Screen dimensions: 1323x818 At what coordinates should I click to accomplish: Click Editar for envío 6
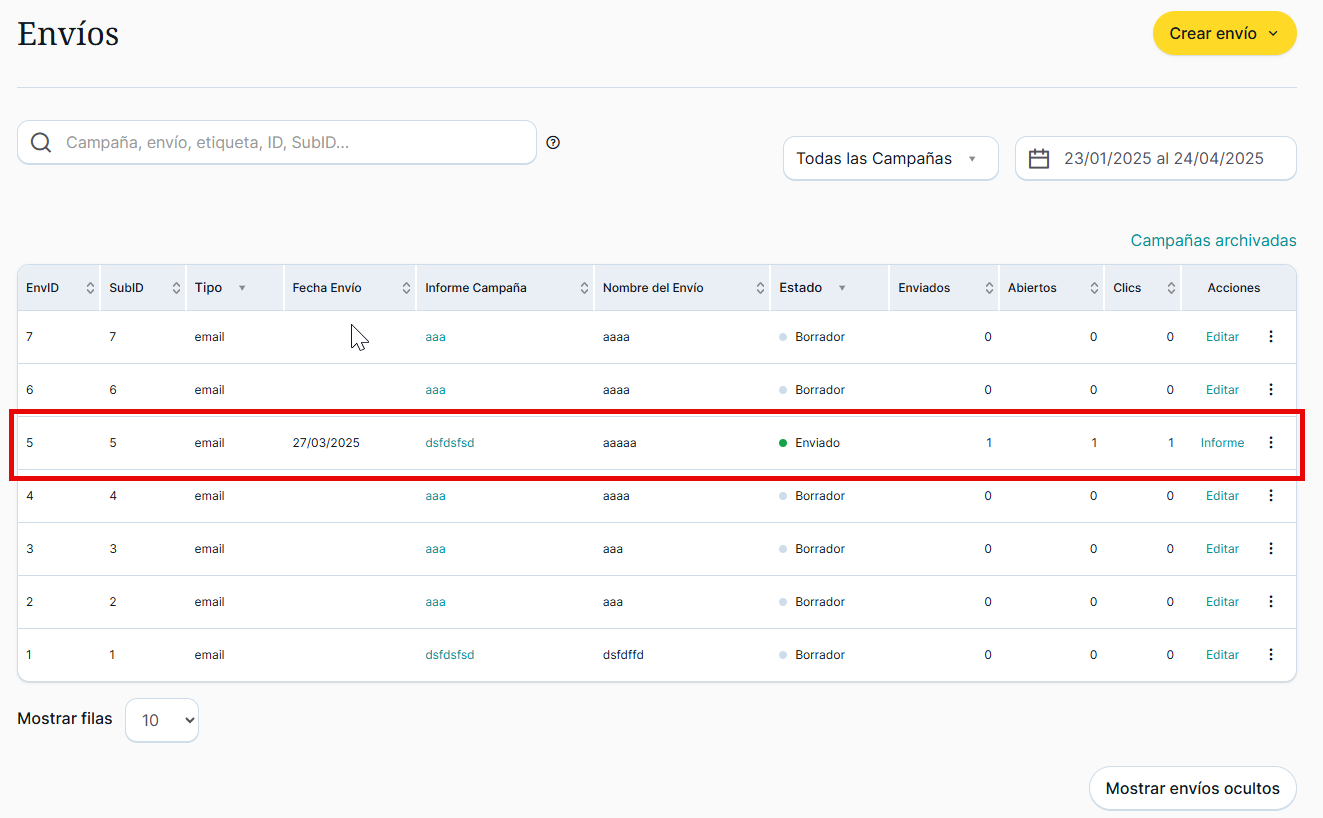click(1222, 390)
